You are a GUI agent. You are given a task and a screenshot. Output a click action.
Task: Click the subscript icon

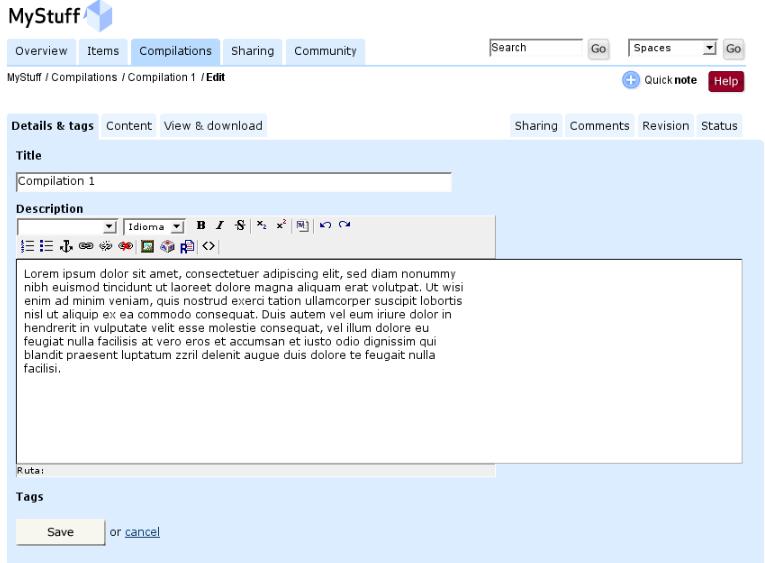[259, 226]
